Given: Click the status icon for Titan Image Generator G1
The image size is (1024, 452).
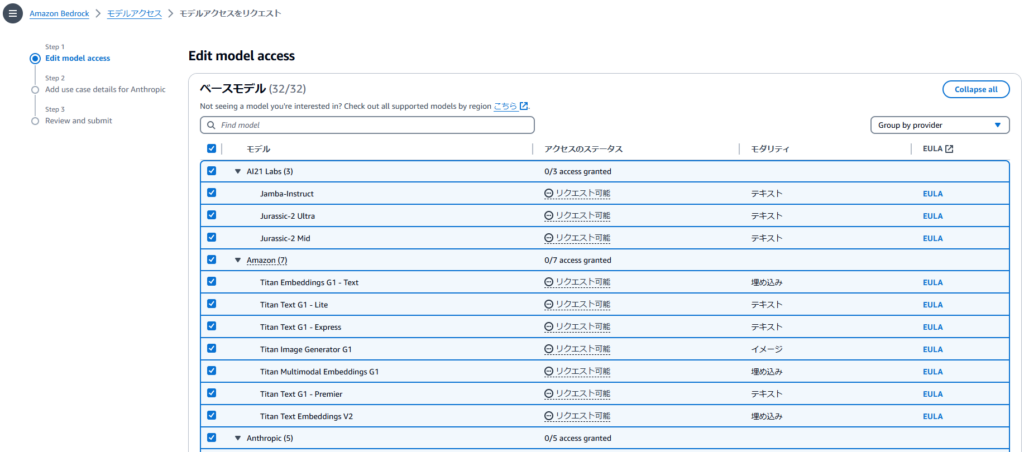Looking at the screenshot, I should coord(549,349).
